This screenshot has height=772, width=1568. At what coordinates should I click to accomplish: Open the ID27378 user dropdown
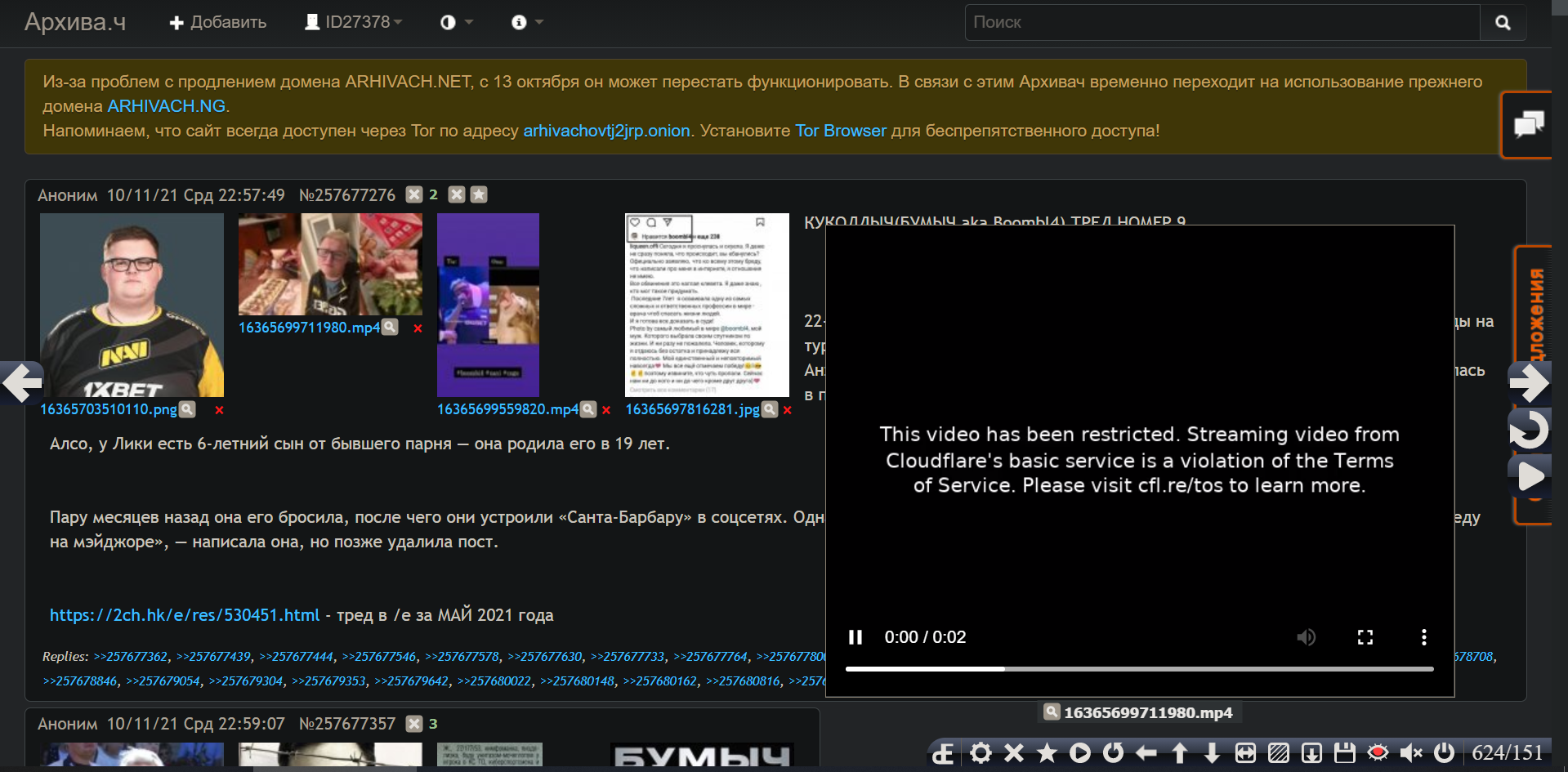click(x=353, y=22)
